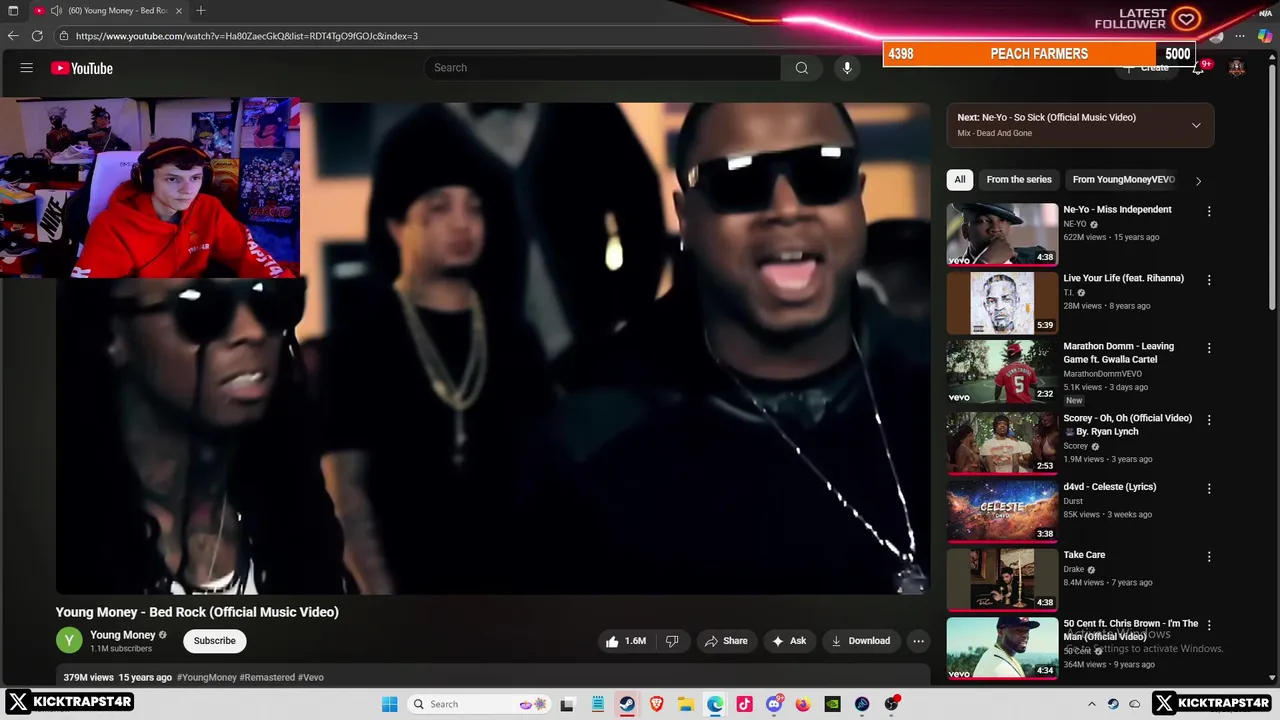
Task: Open the Young Money channel avatar
Action: click(x=69, y=640)
